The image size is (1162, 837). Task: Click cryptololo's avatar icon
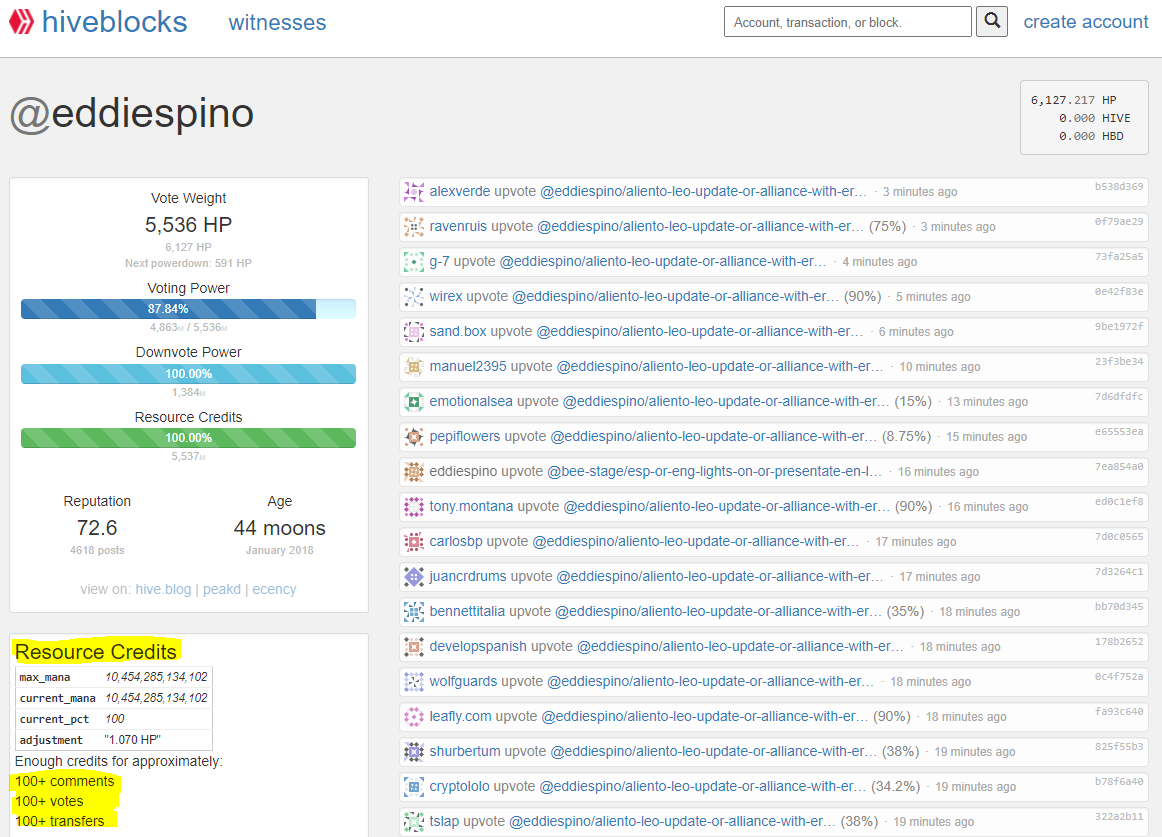pos(414,786)
